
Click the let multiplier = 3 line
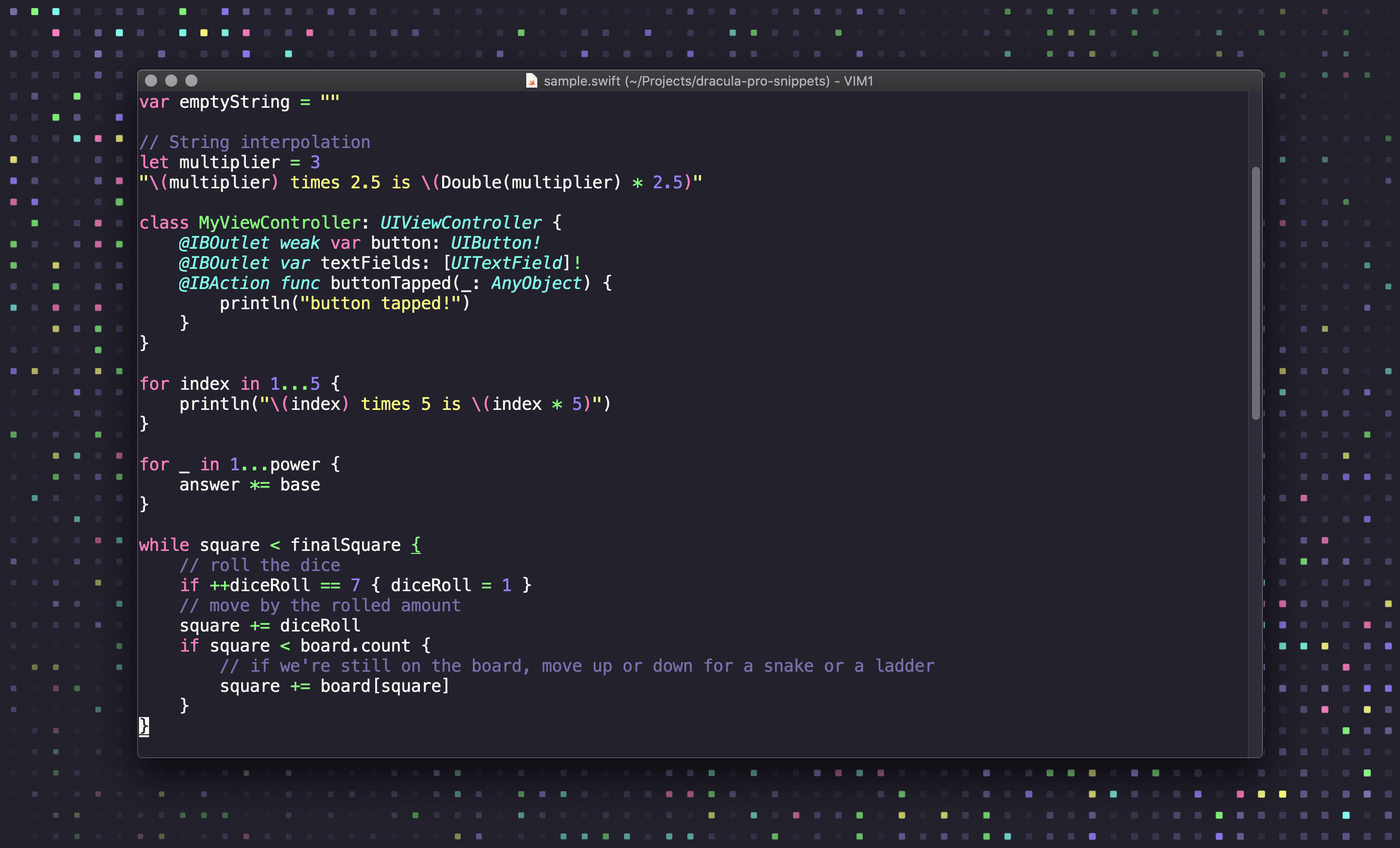230,162
